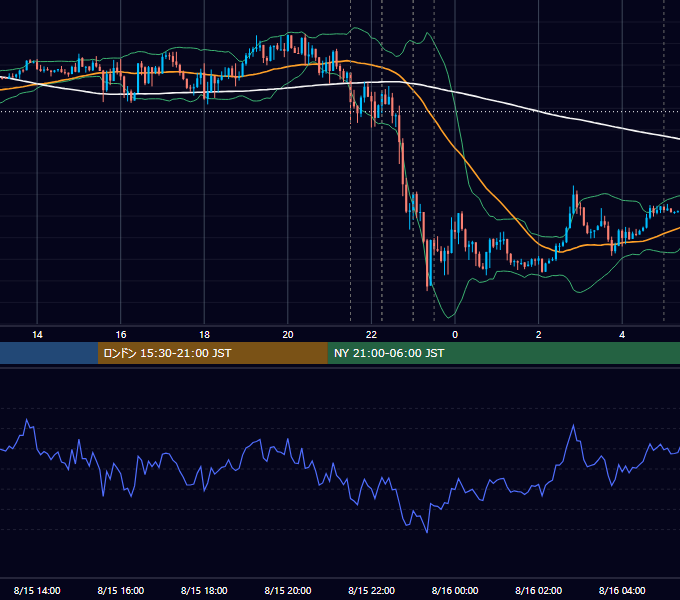680x600 pixels.
Task: Click the 8/16 02:00 time label
Action: pyautogui.click(x=539, y=590)
